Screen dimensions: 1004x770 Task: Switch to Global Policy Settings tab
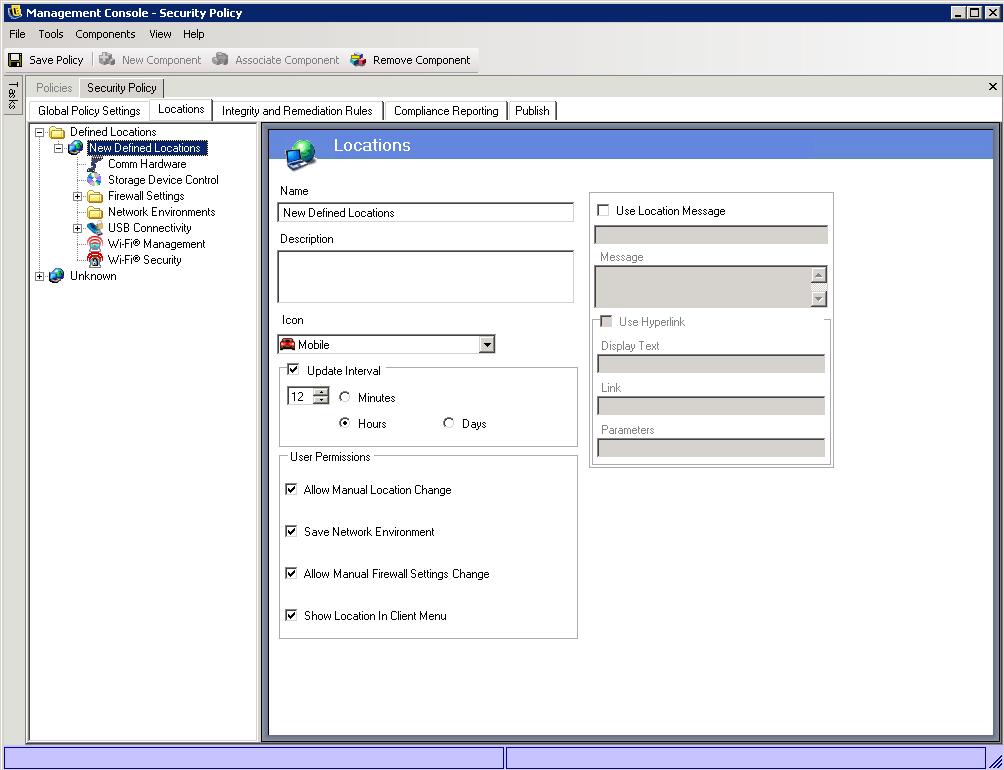tap(89, 111)
